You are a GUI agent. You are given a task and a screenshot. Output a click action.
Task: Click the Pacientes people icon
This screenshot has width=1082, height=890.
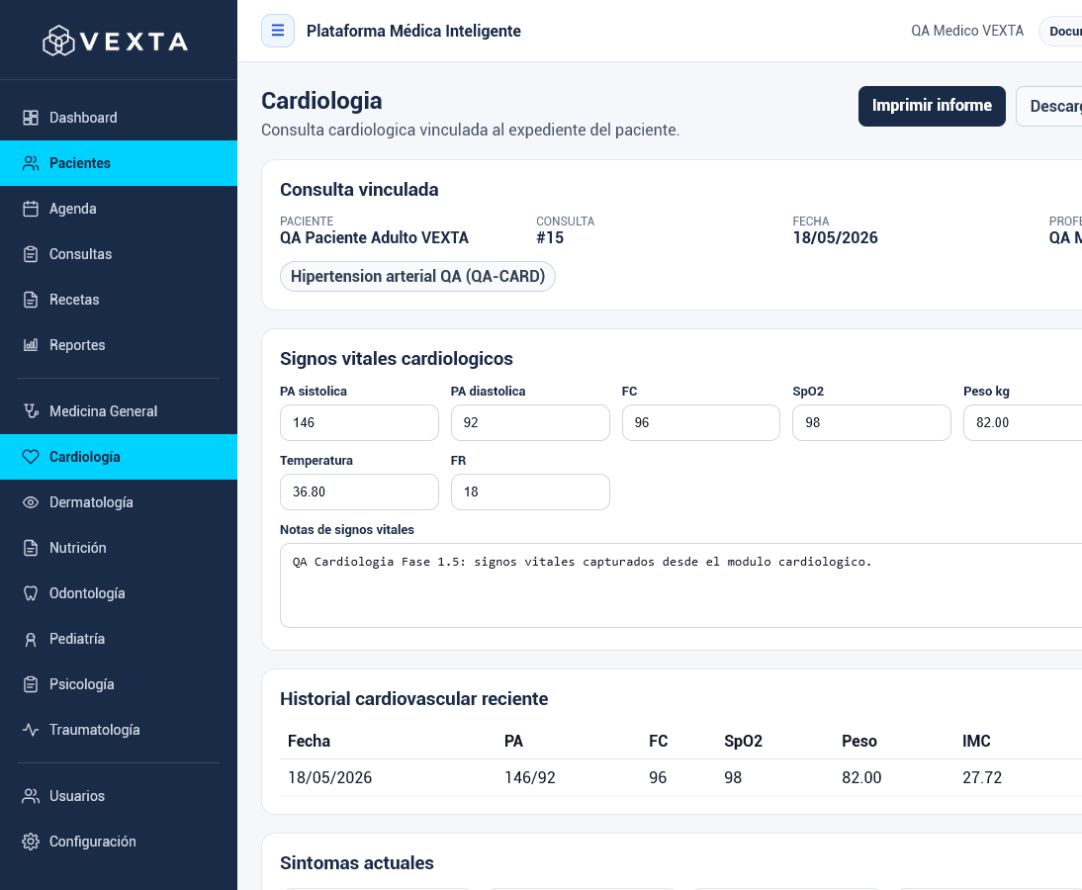(x=30, y=163)
